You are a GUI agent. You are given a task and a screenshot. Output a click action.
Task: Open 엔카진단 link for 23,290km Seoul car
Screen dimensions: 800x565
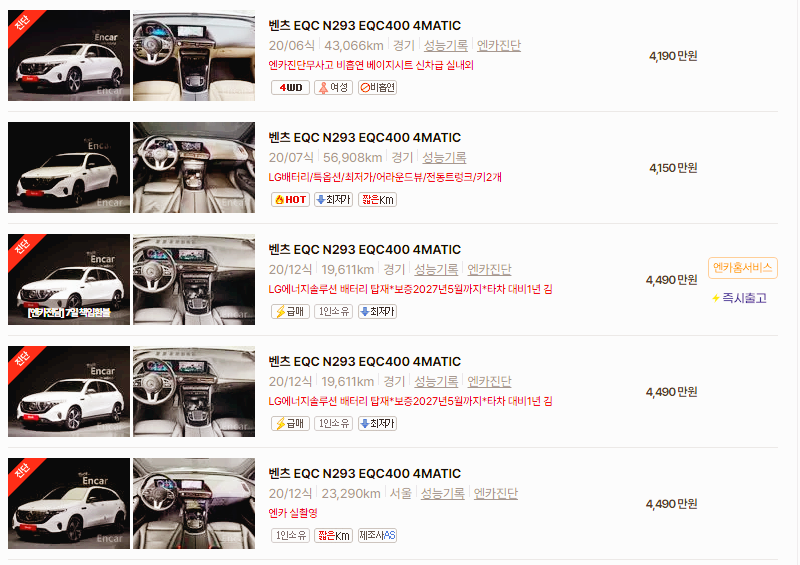pos(495,494)
